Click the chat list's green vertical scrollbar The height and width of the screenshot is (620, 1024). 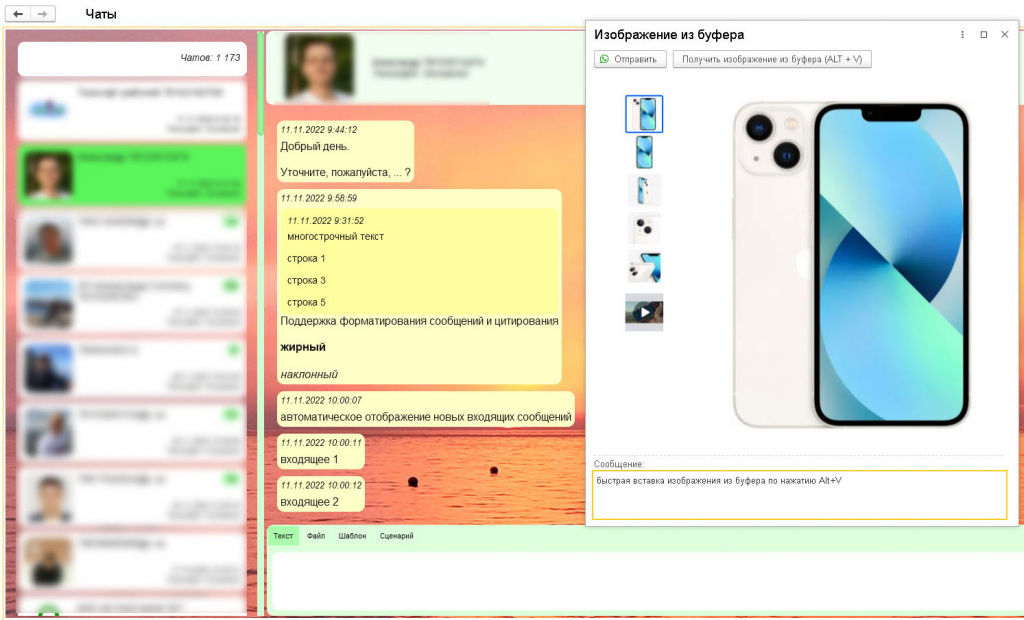point(261,84)
